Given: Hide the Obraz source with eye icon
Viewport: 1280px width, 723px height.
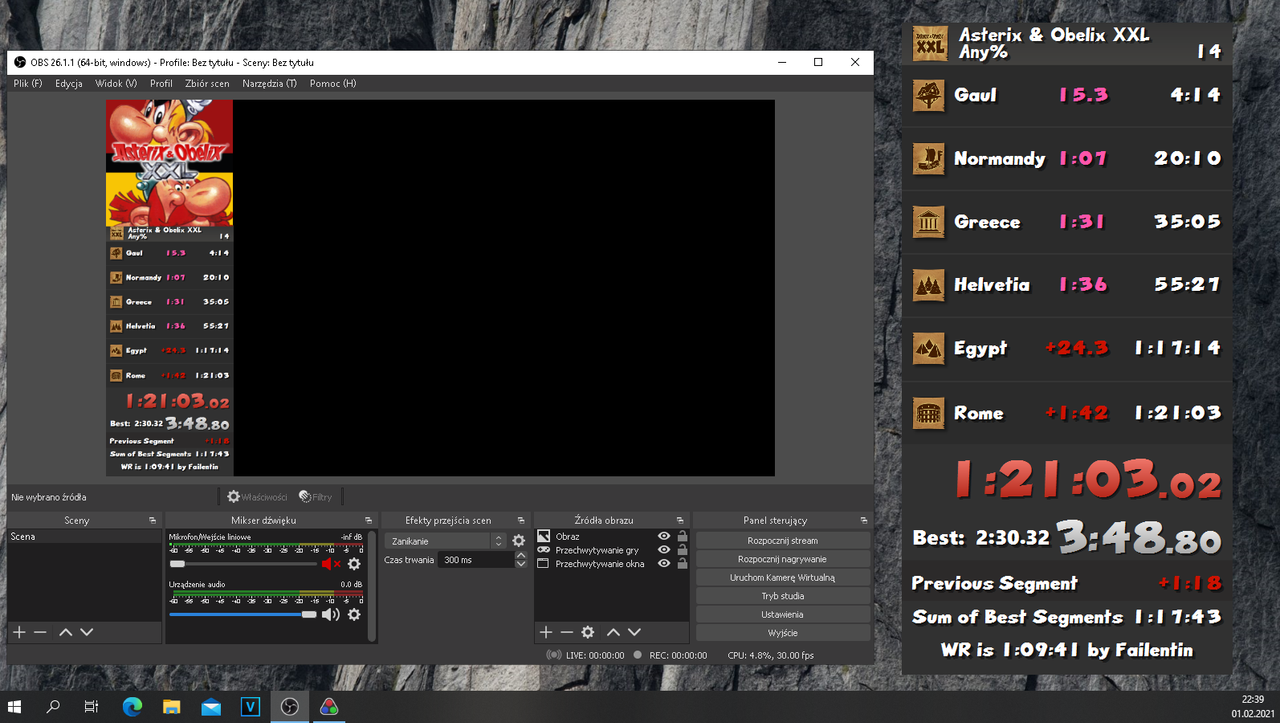Looking at the screenshot, I should 663,537.
